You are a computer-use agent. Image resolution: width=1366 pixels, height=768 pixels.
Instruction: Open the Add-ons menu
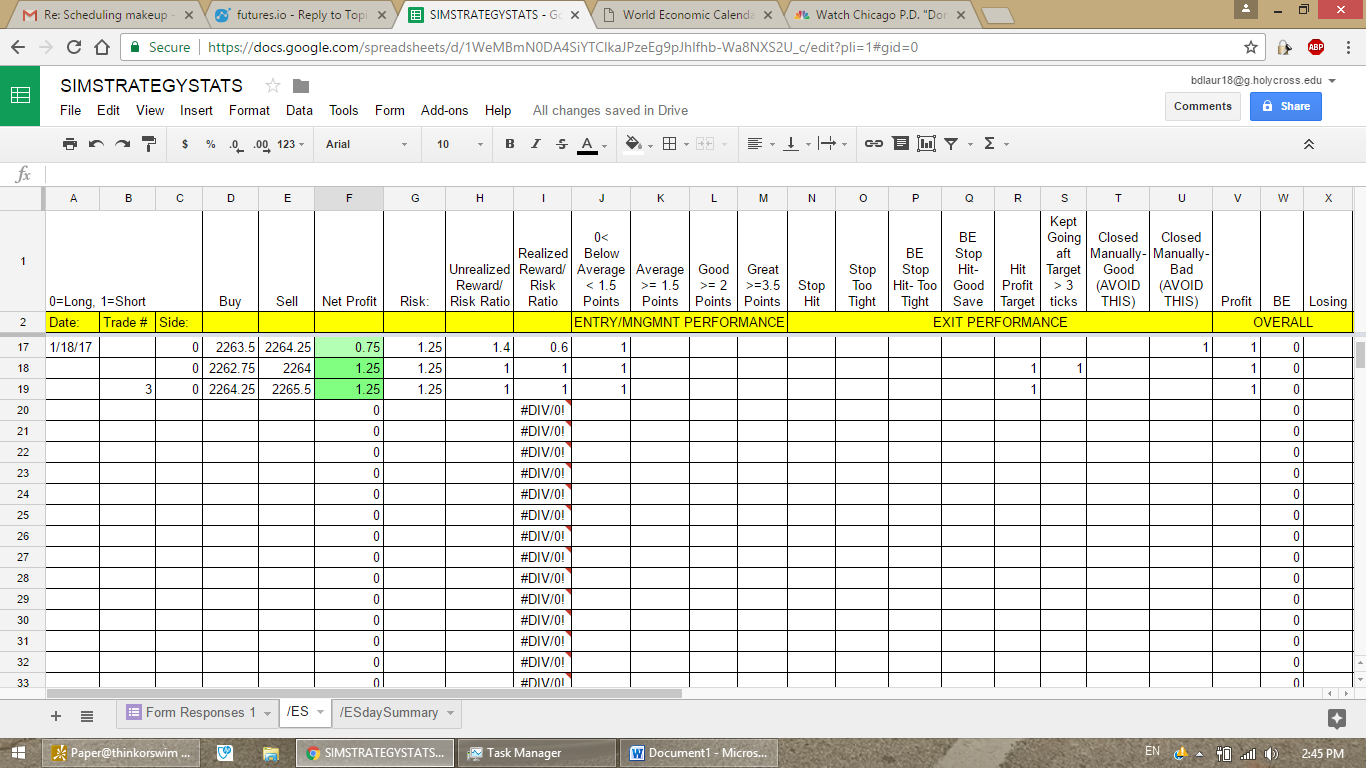coord(444,110)
